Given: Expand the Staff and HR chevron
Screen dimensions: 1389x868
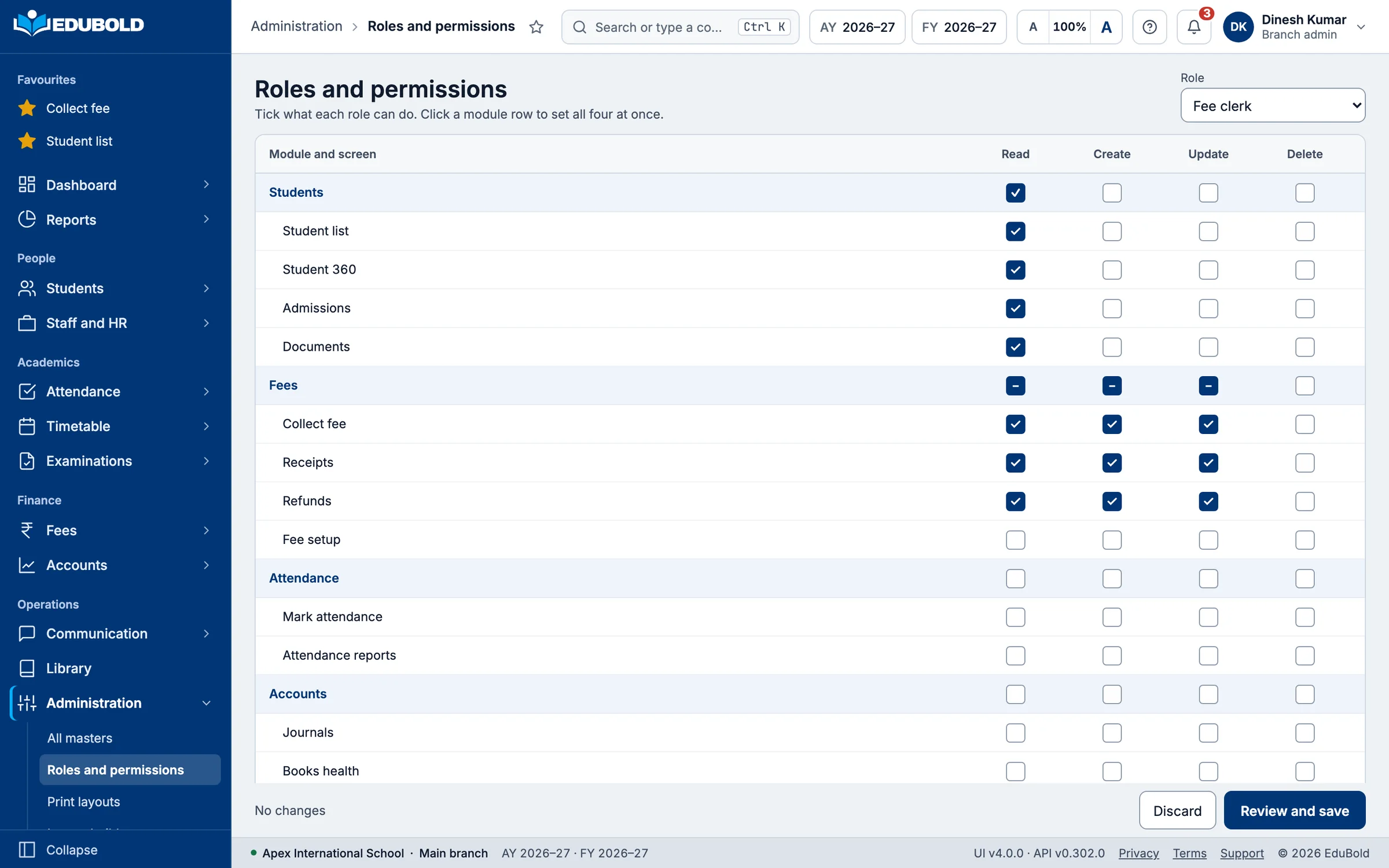Looking at the screenshot, I should click(206, 323).
